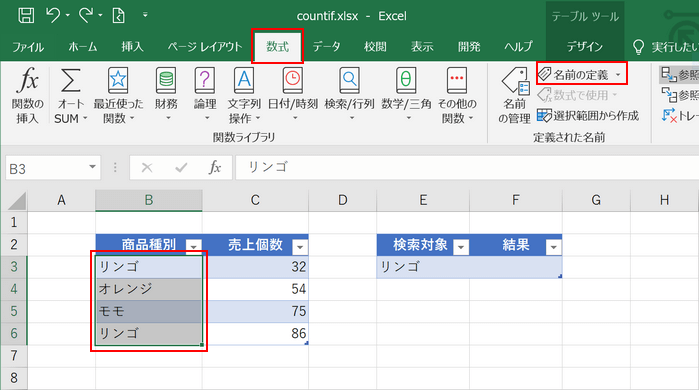This screenshot has width=699, height=390.
Task: Click the Name Box showing B3
Action: 46,168
